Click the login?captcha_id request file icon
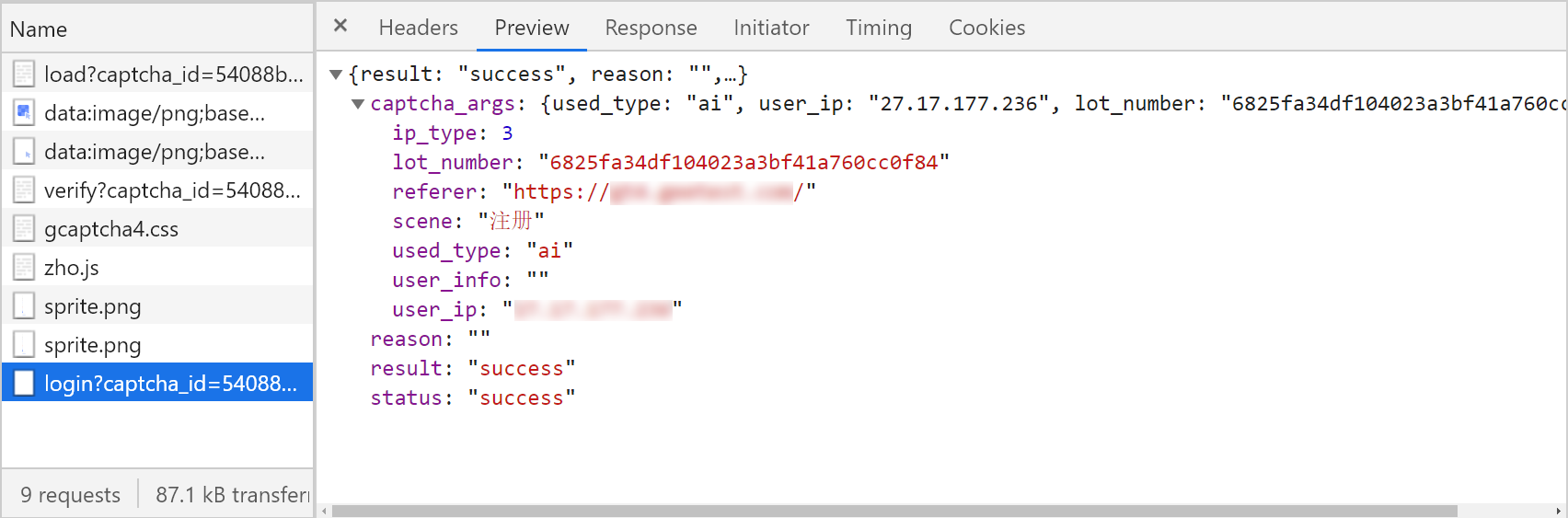 point(24,384)
